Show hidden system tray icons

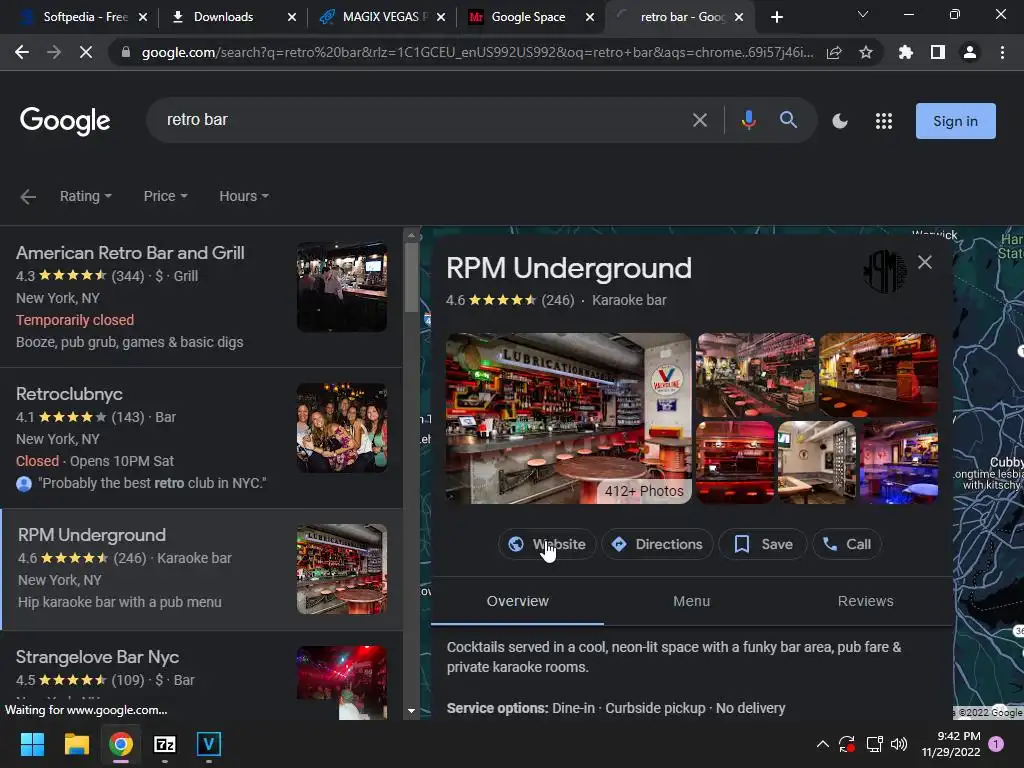coord(823,744)
